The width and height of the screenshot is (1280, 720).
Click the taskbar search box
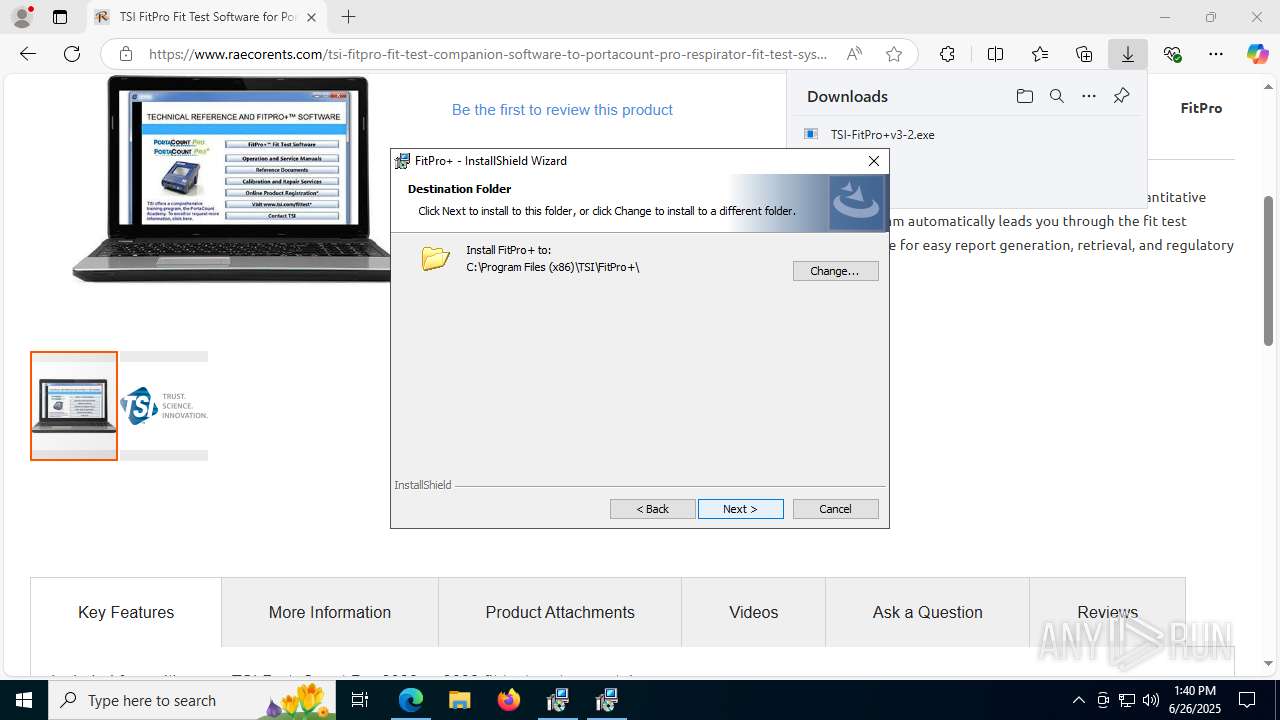(193, 700)
